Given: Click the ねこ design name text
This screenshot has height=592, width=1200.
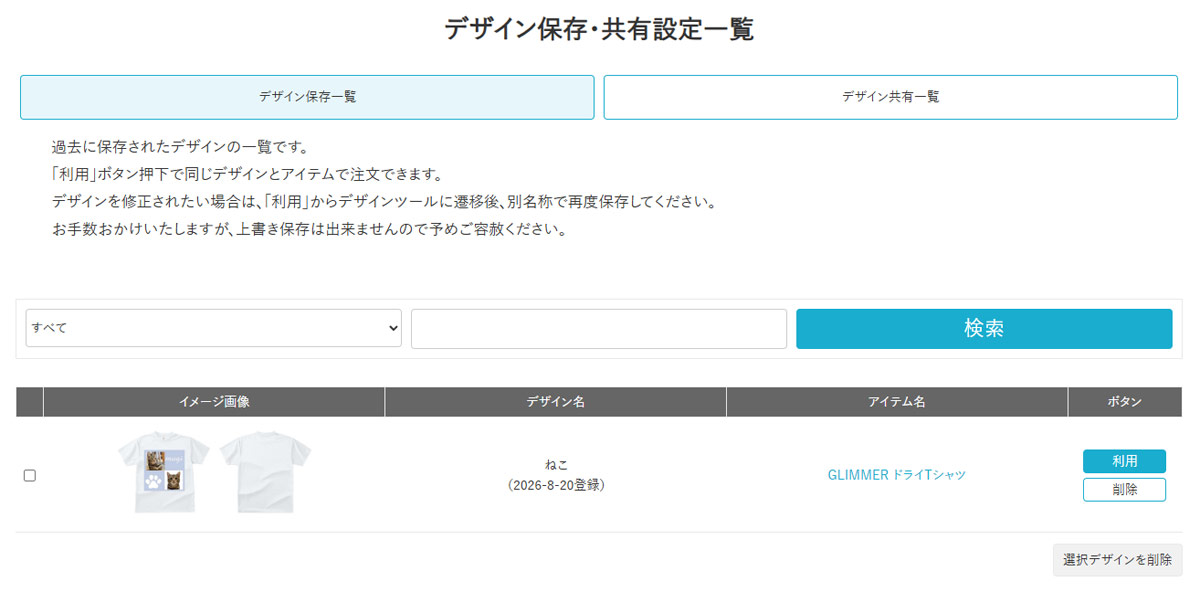Looking at the screenshot, I should coord(556,465).
